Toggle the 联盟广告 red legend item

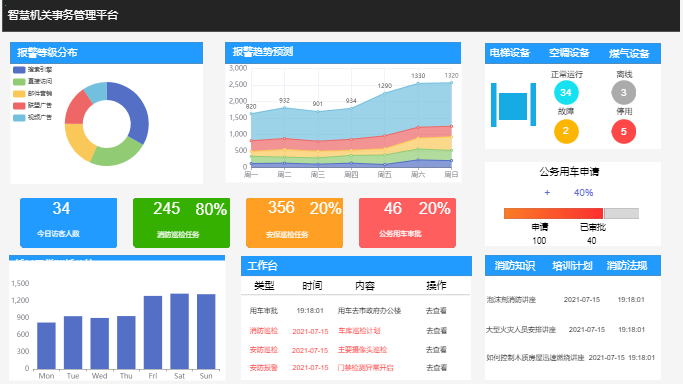point(33,105)
